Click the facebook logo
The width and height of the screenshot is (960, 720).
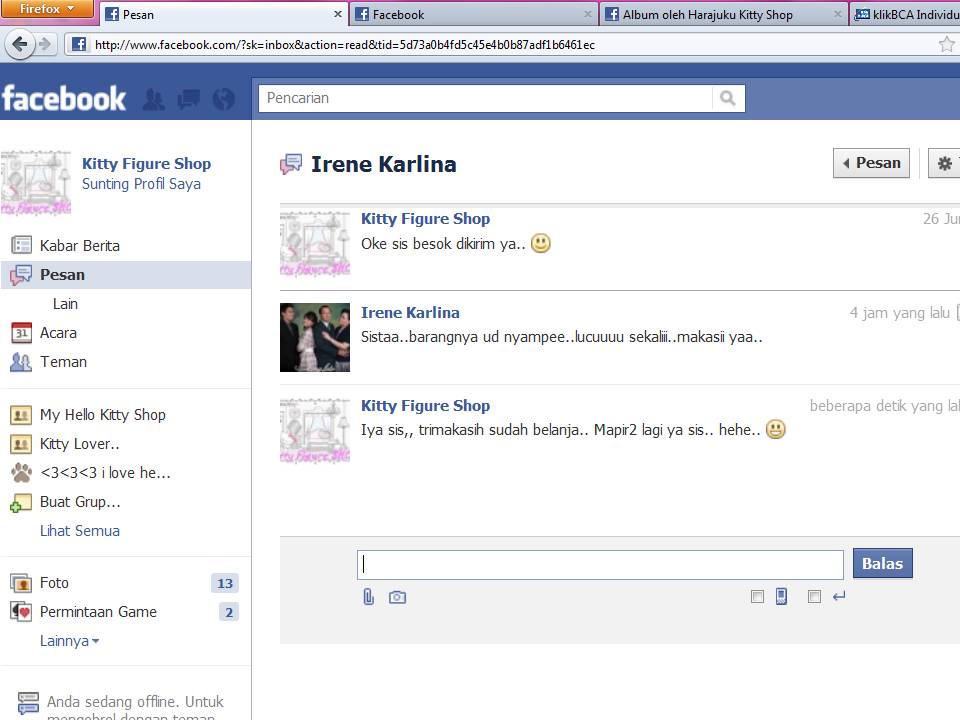pyautogui.click(x=64, y=98)
